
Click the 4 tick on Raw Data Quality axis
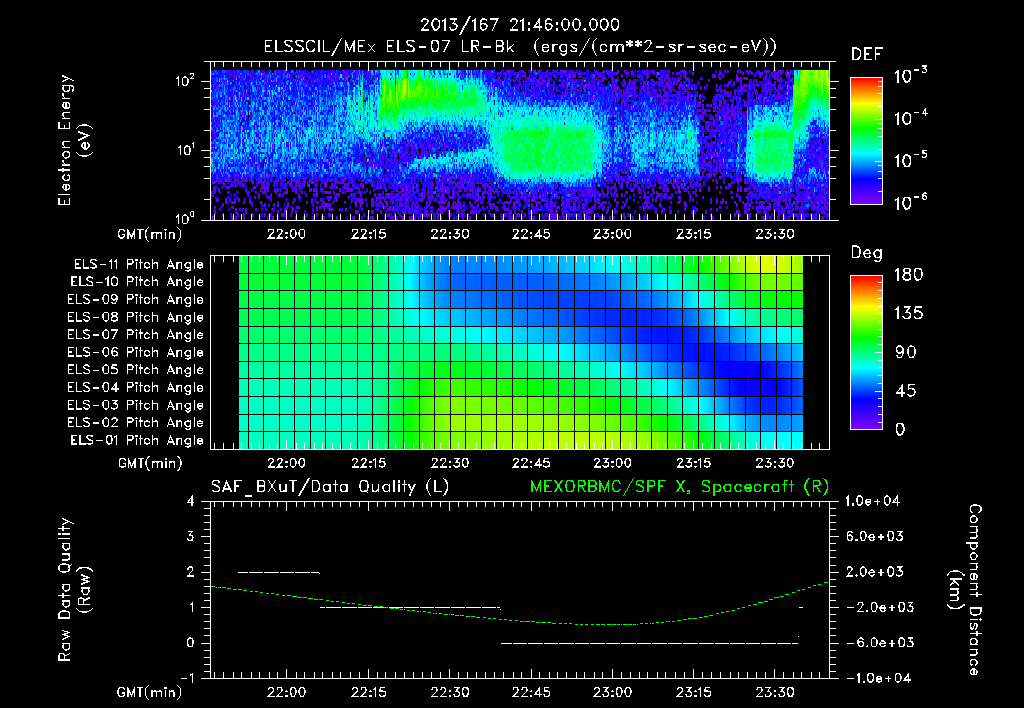pos(191,502)
